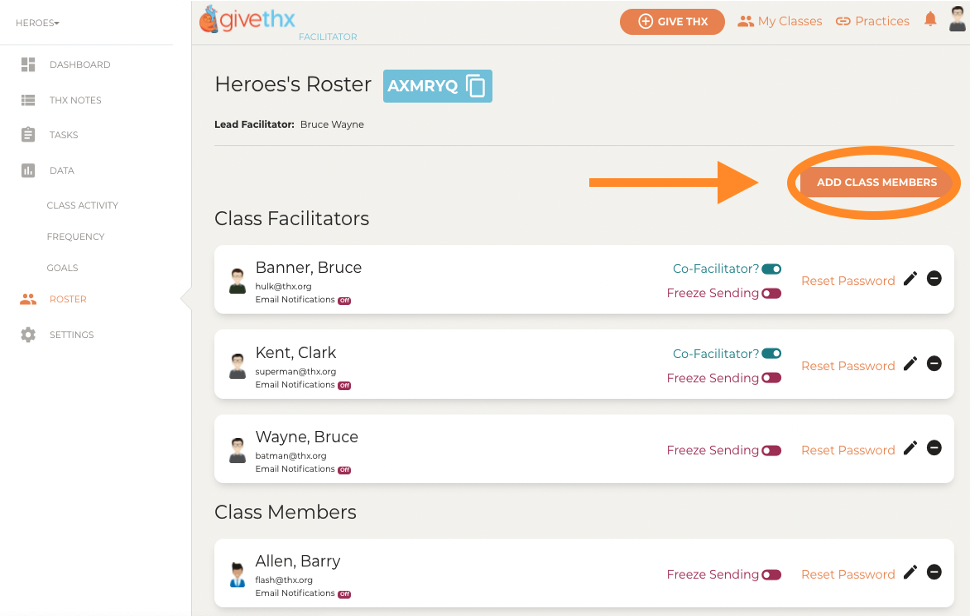Screen dimensions: 970x616
Task: Remove Clark Kent with minus icon
Action: click(934, 364)
